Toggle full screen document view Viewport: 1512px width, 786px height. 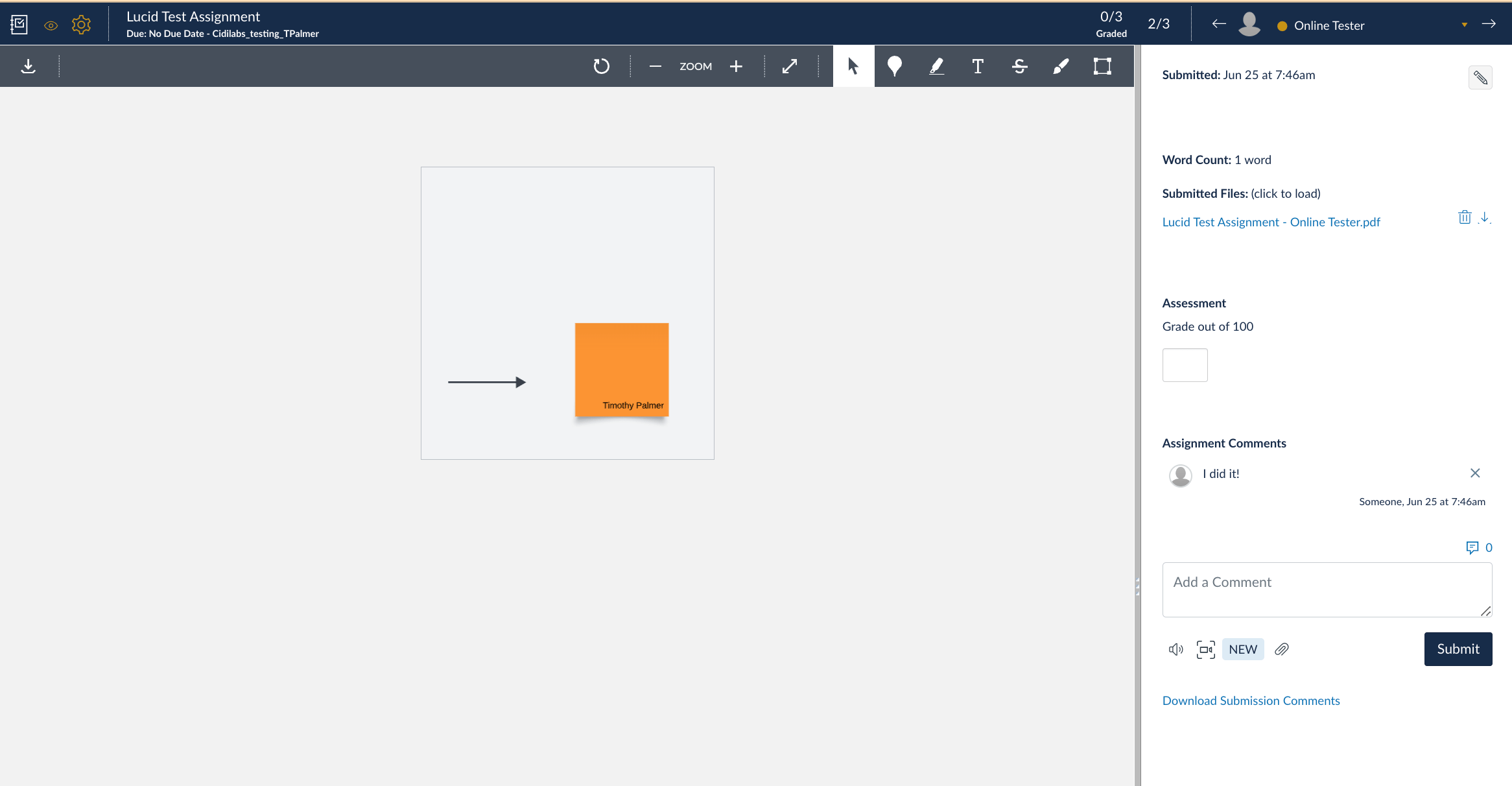pos(789,66)
